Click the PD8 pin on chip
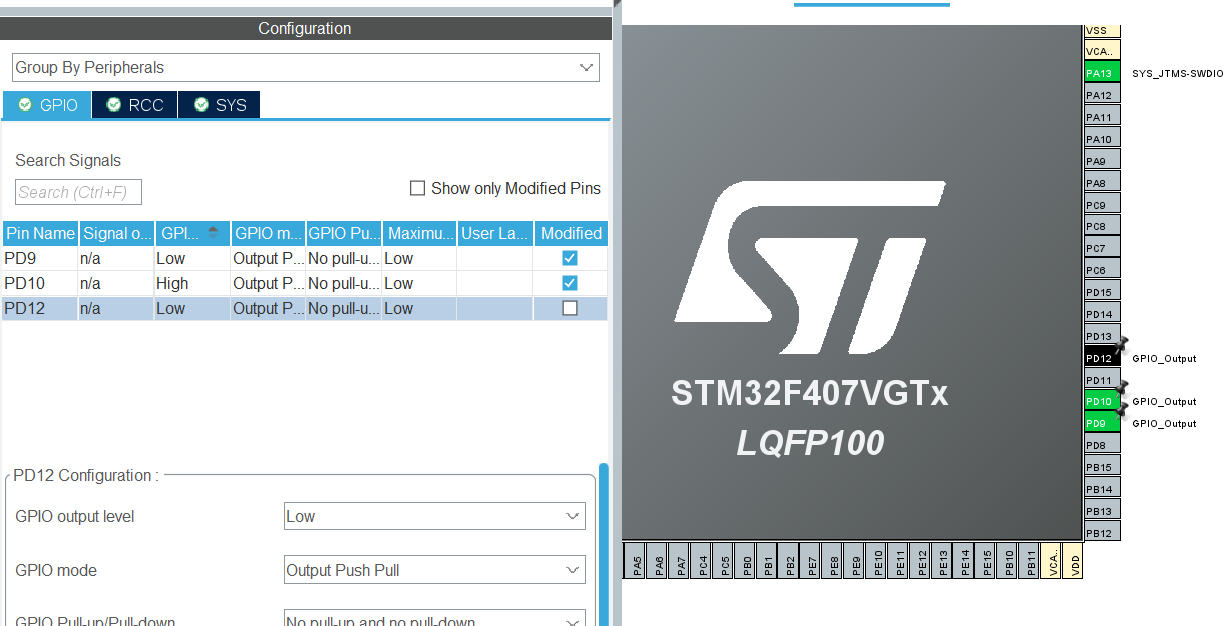Viewport: 1225px width, 626px height. [1102, 445]
